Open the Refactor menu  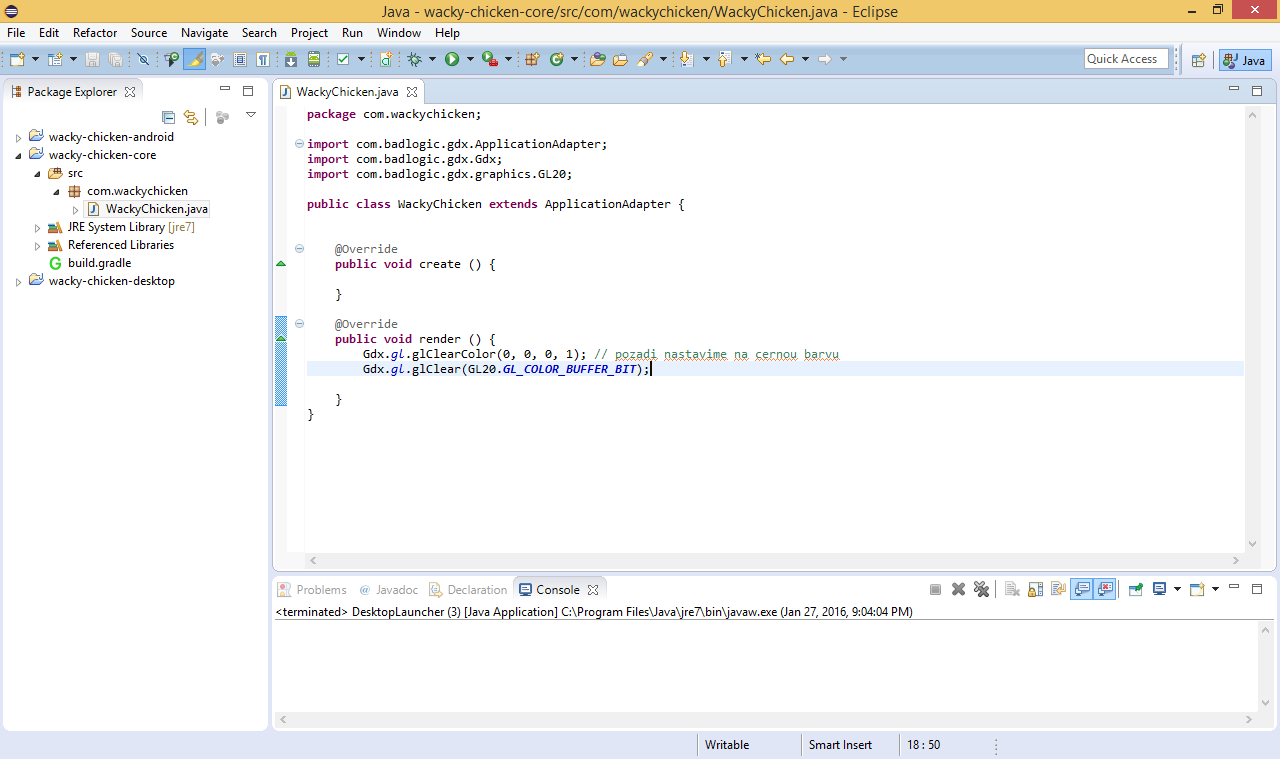[x=95, y=33]
